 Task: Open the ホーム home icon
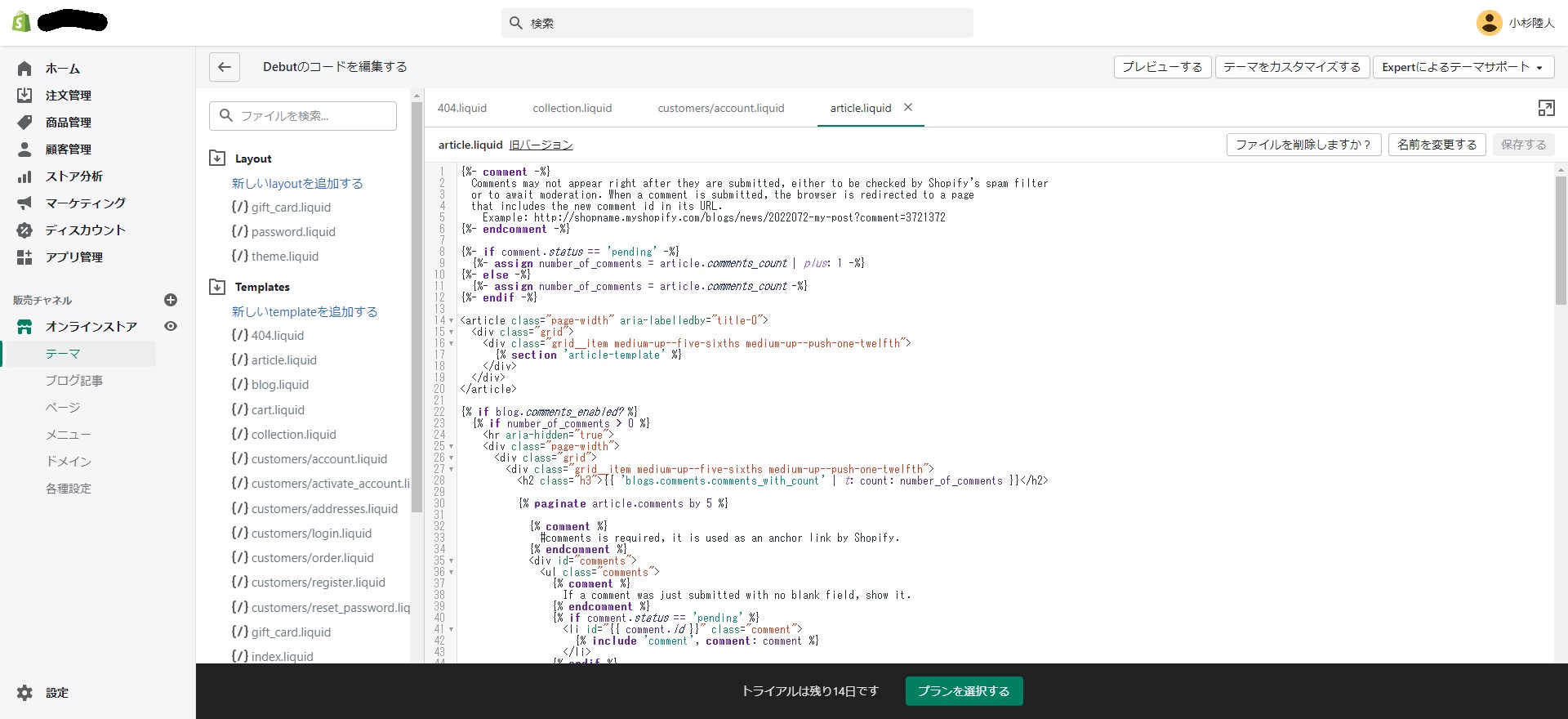[24, 69]
